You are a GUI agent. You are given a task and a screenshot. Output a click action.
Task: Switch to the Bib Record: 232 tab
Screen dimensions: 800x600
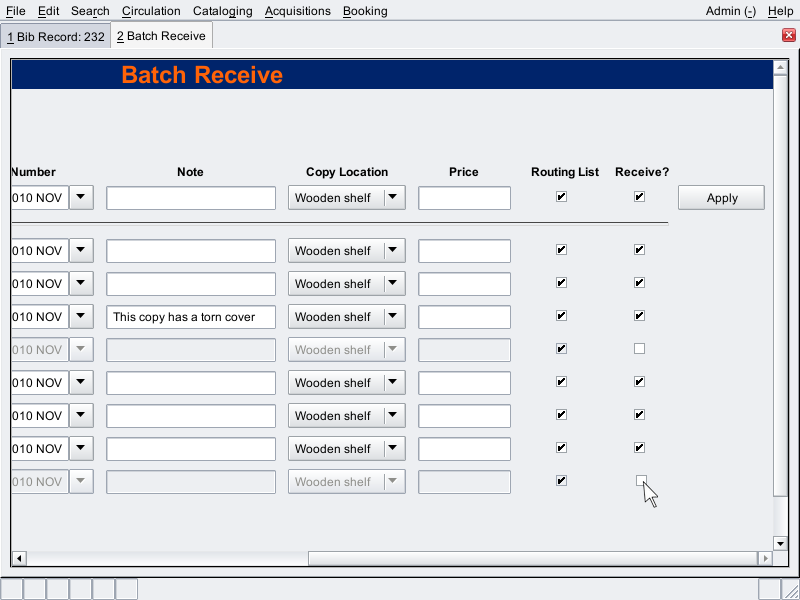[x=56, y=36]
